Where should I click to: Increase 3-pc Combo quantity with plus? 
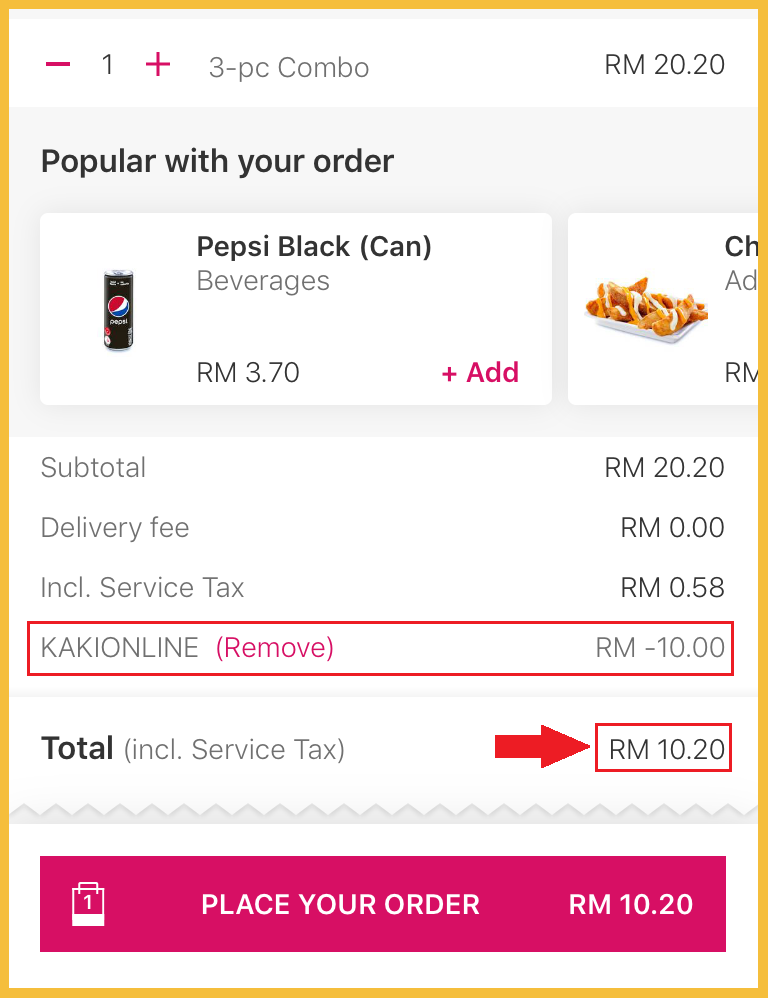tap(158, 65)
